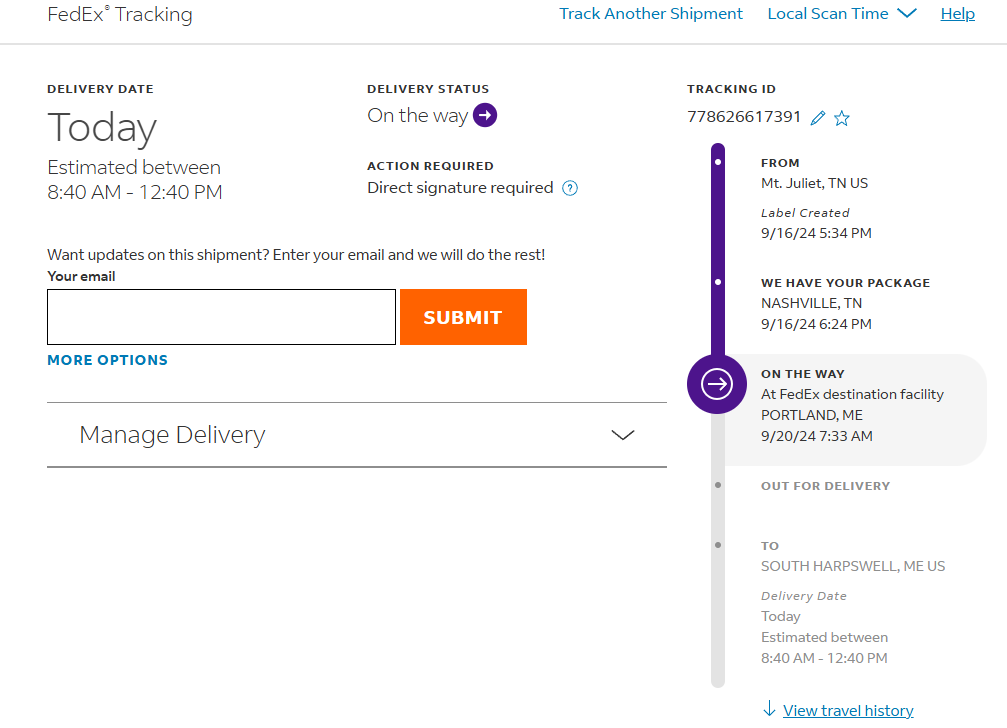
Task: Click the large arrow circle on timeline
Action: pyautogui.click(x=717, y=384)
